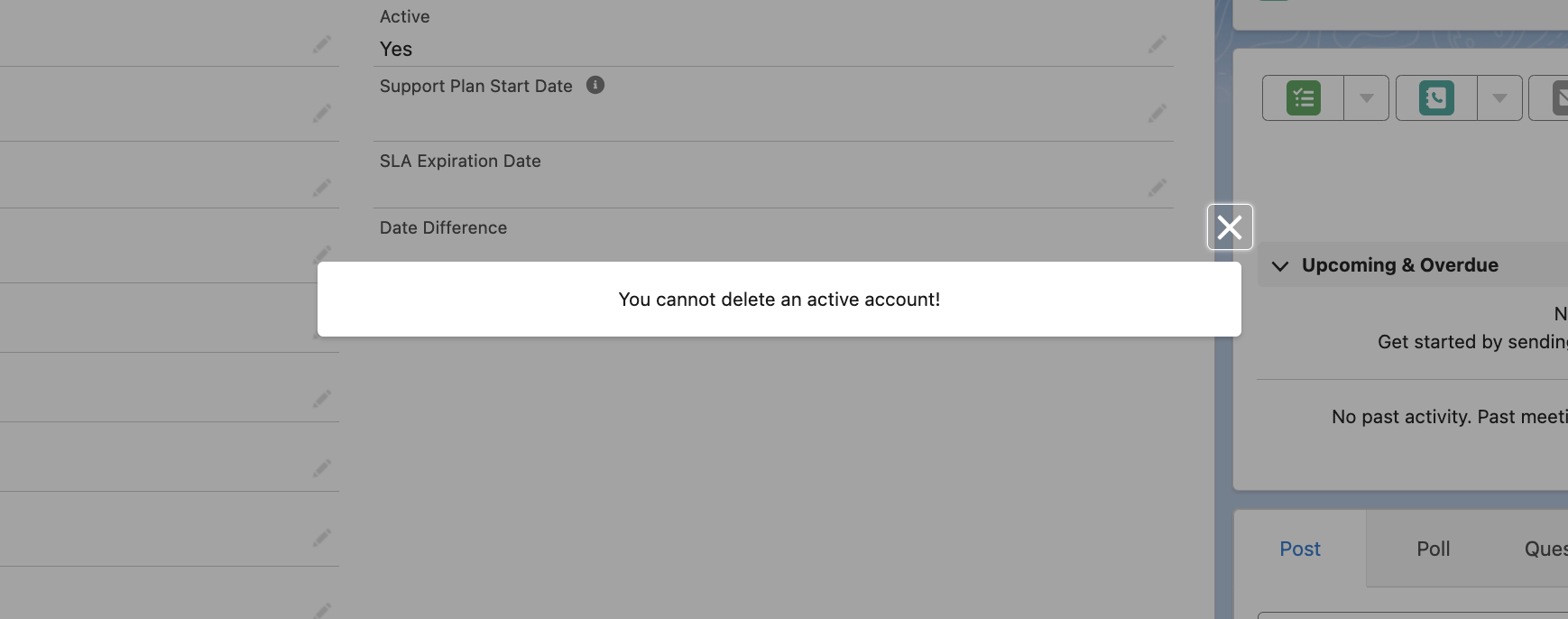Viewport: 1568px width, 619px height.
Task: Switch to the Post tab
Action: [x=1300, y=549]
